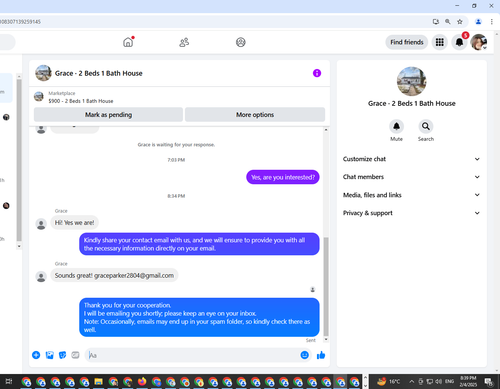
Task: Click the browser zoom magnifier icon
Action: coord(448,22)
